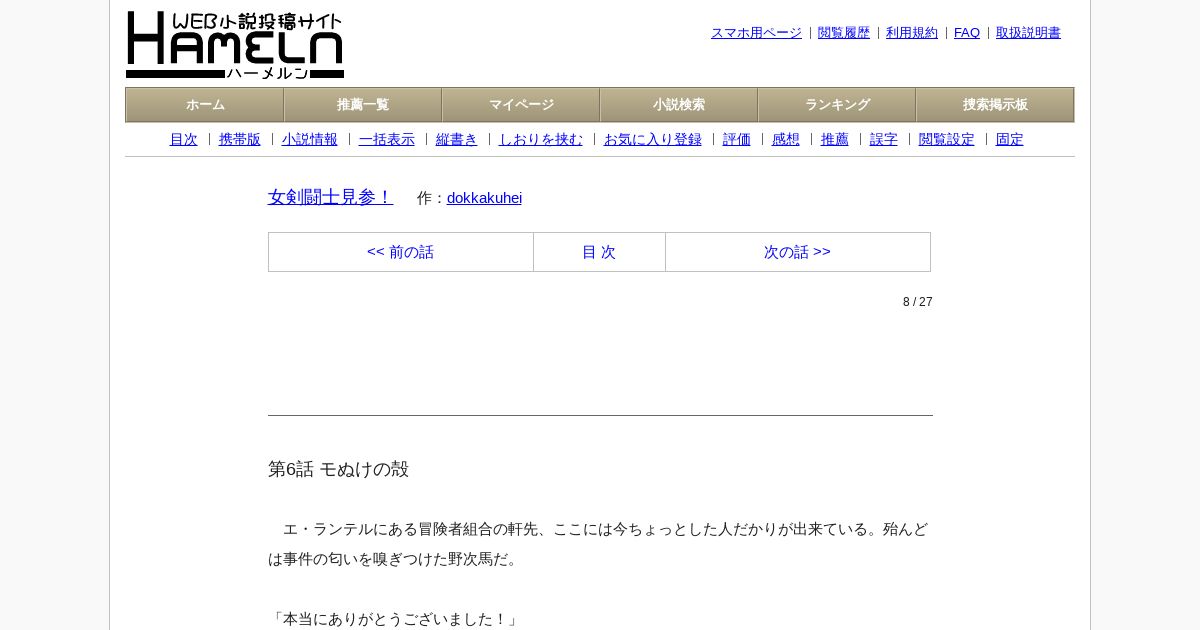Screen dimensions: 1200x630
Task: Select 一括表示 show all chapters
Action: tap(387, 140)
